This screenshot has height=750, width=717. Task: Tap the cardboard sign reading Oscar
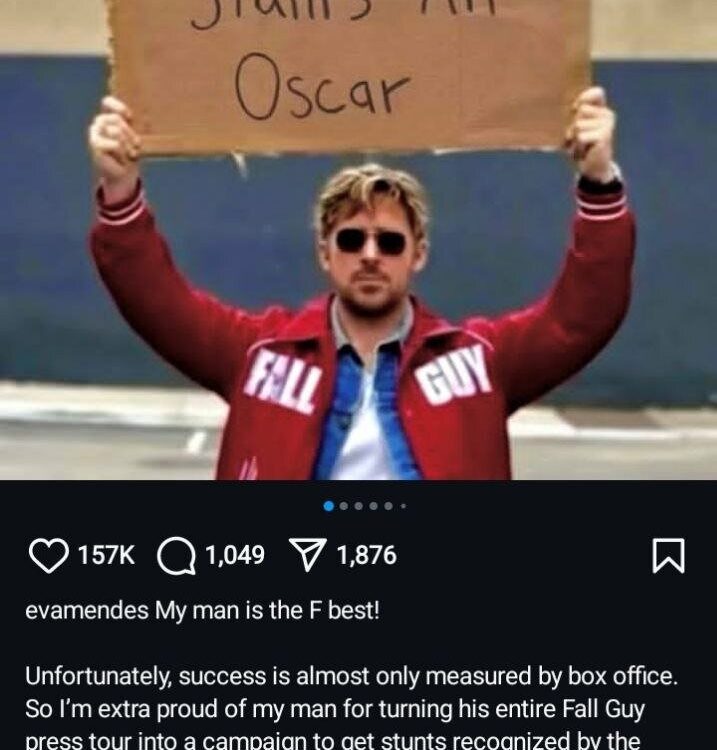pyautogui.click(x=350, y=74)
